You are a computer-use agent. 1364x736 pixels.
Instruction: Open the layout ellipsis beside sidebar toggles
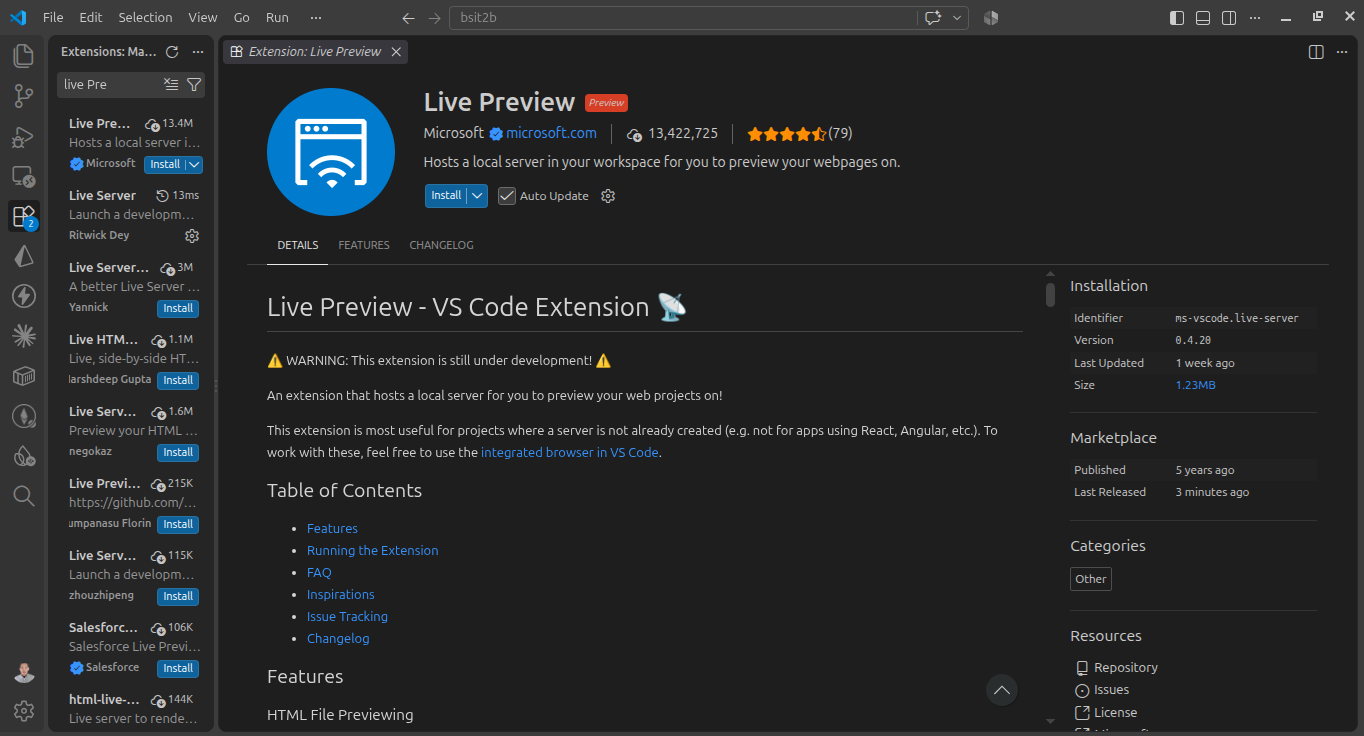[x=1255, y=18]
